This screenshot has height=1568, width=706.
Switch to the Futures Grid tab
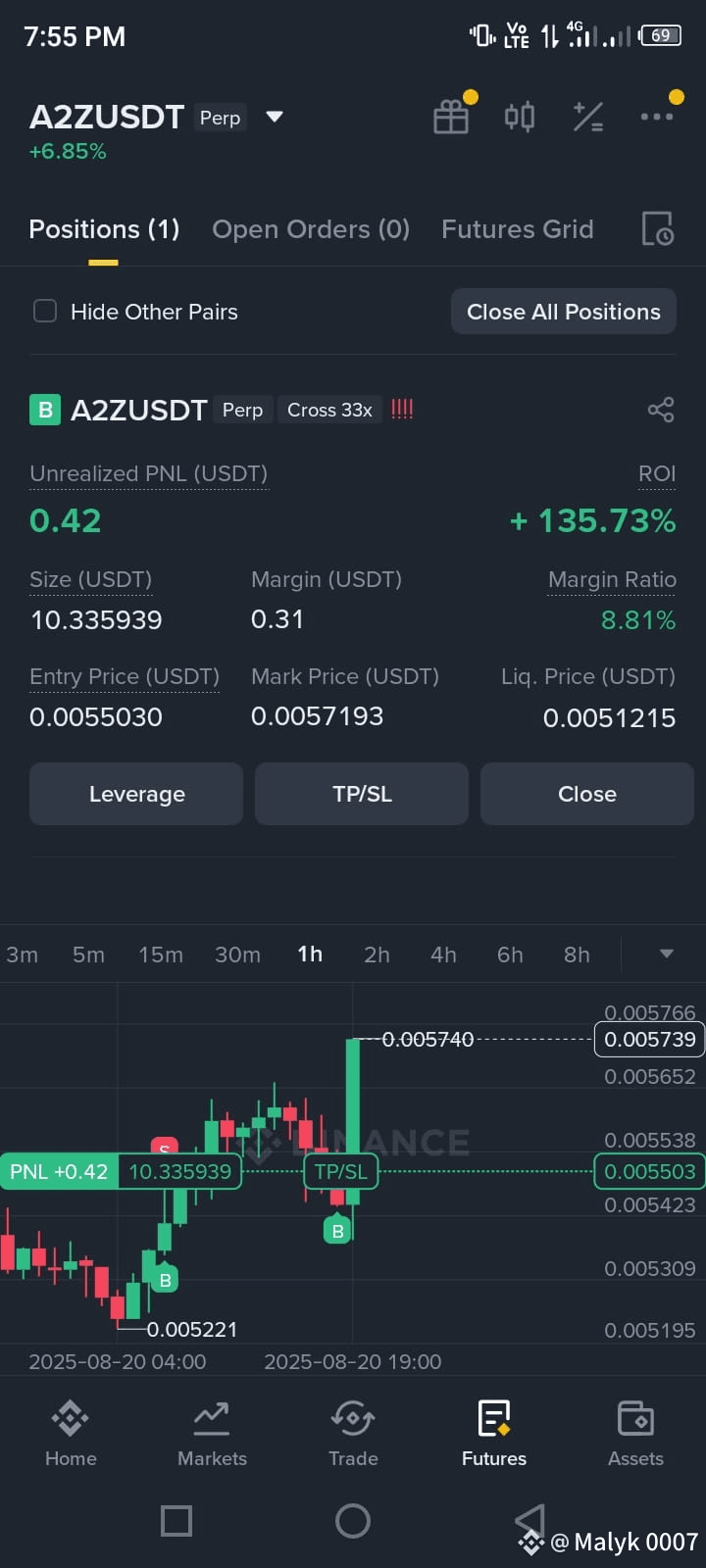(518, 229)
